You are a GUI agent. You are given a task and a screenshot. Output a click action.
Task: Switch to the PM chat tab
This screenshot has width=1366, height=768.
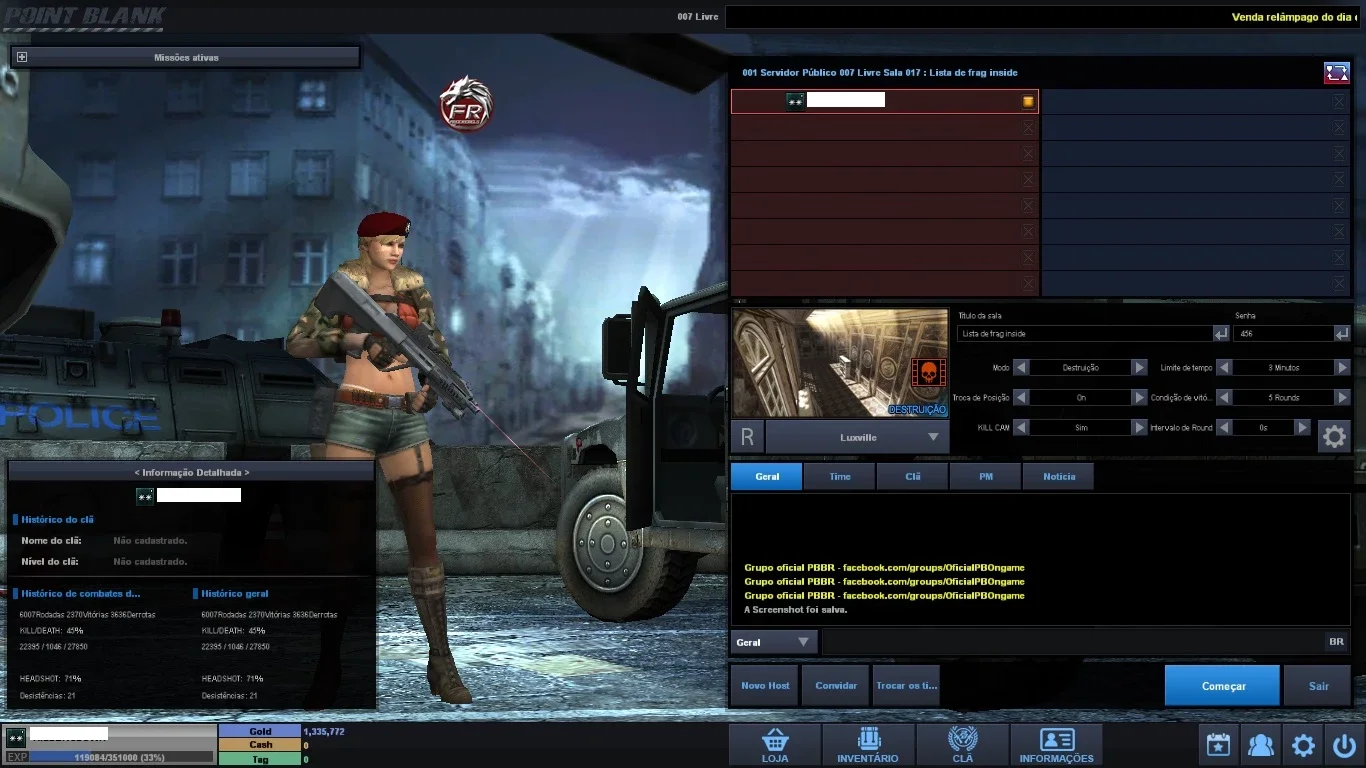pyautogui.click(x=986, y=476)
